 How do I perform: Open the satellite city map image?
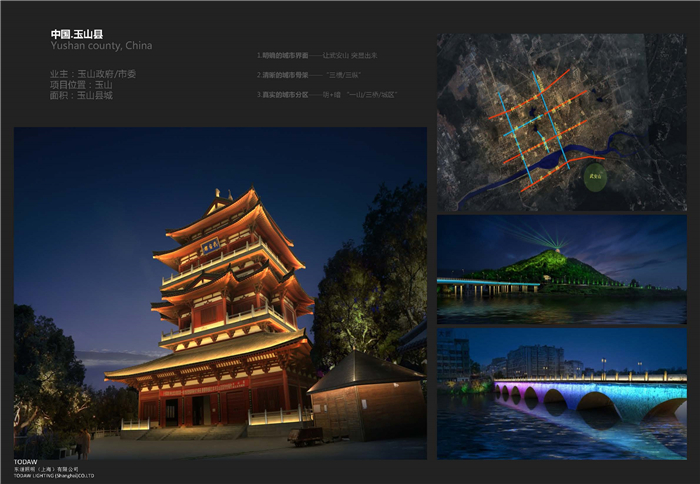561,121
